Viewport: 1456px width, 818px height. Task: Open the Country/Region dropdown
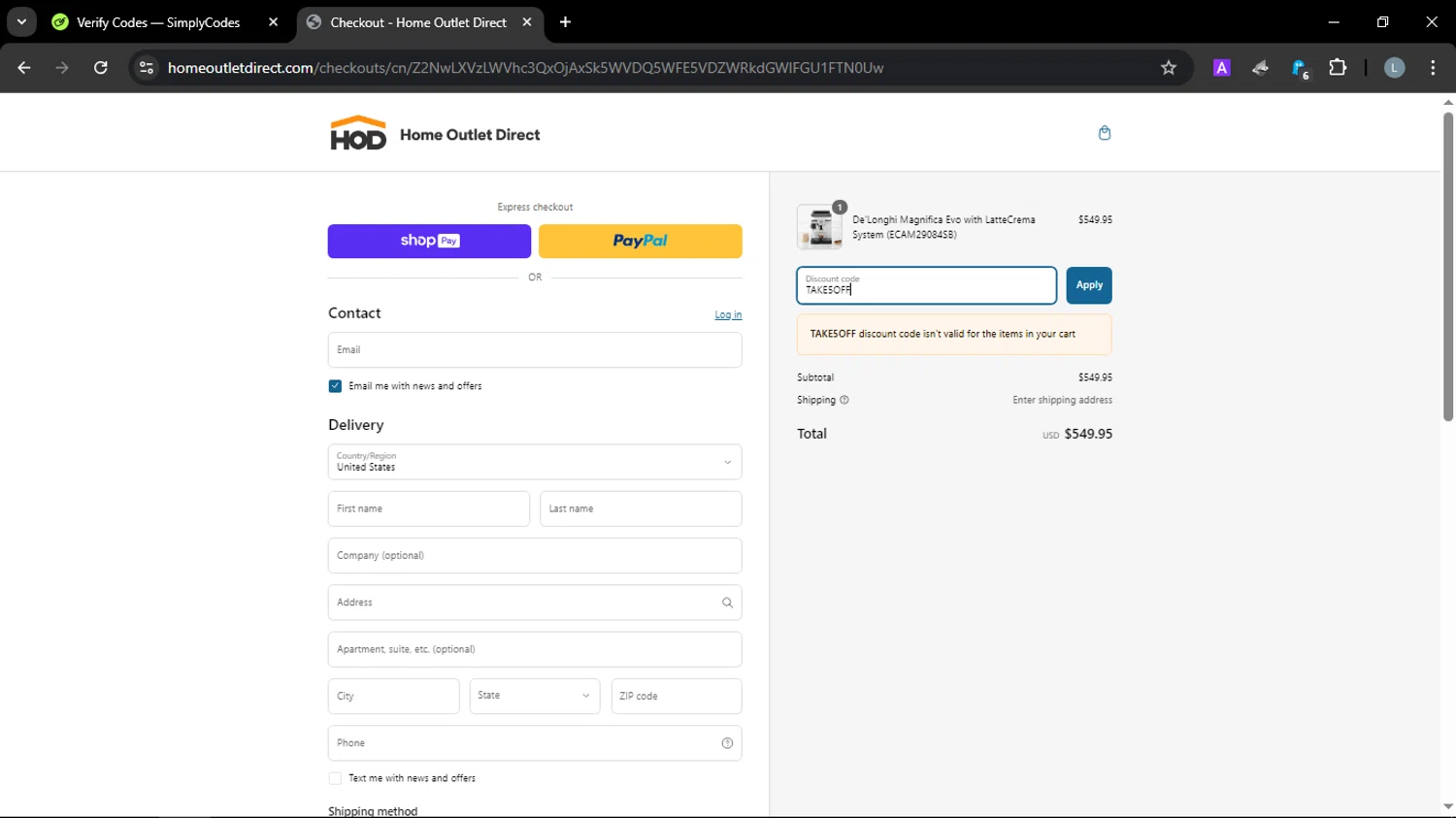535,462
